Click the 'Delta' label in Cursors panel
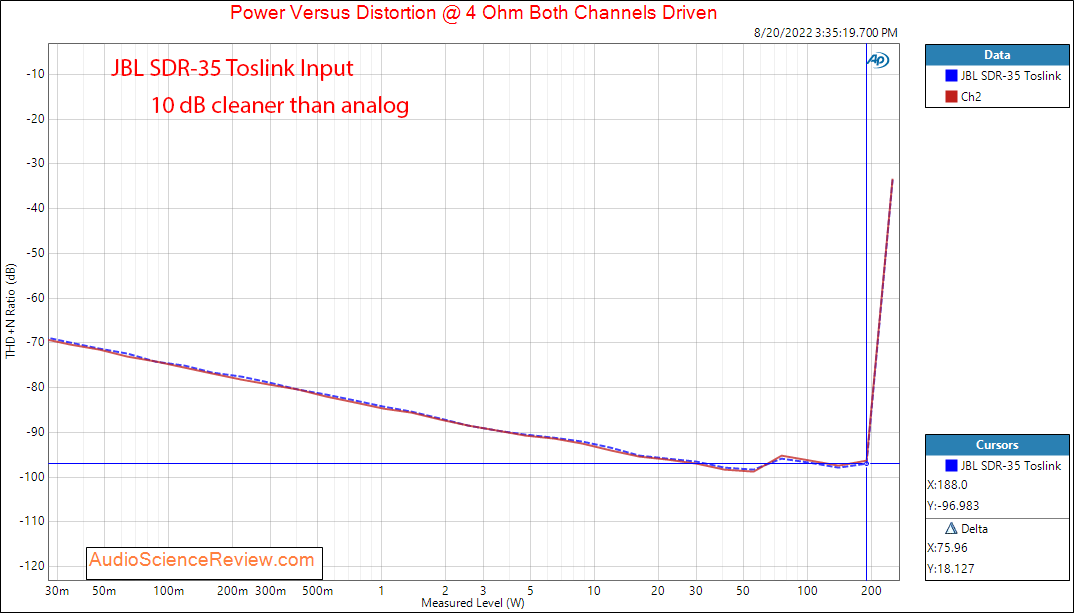Screen dimensions: 1074x613 click(975, 529)
